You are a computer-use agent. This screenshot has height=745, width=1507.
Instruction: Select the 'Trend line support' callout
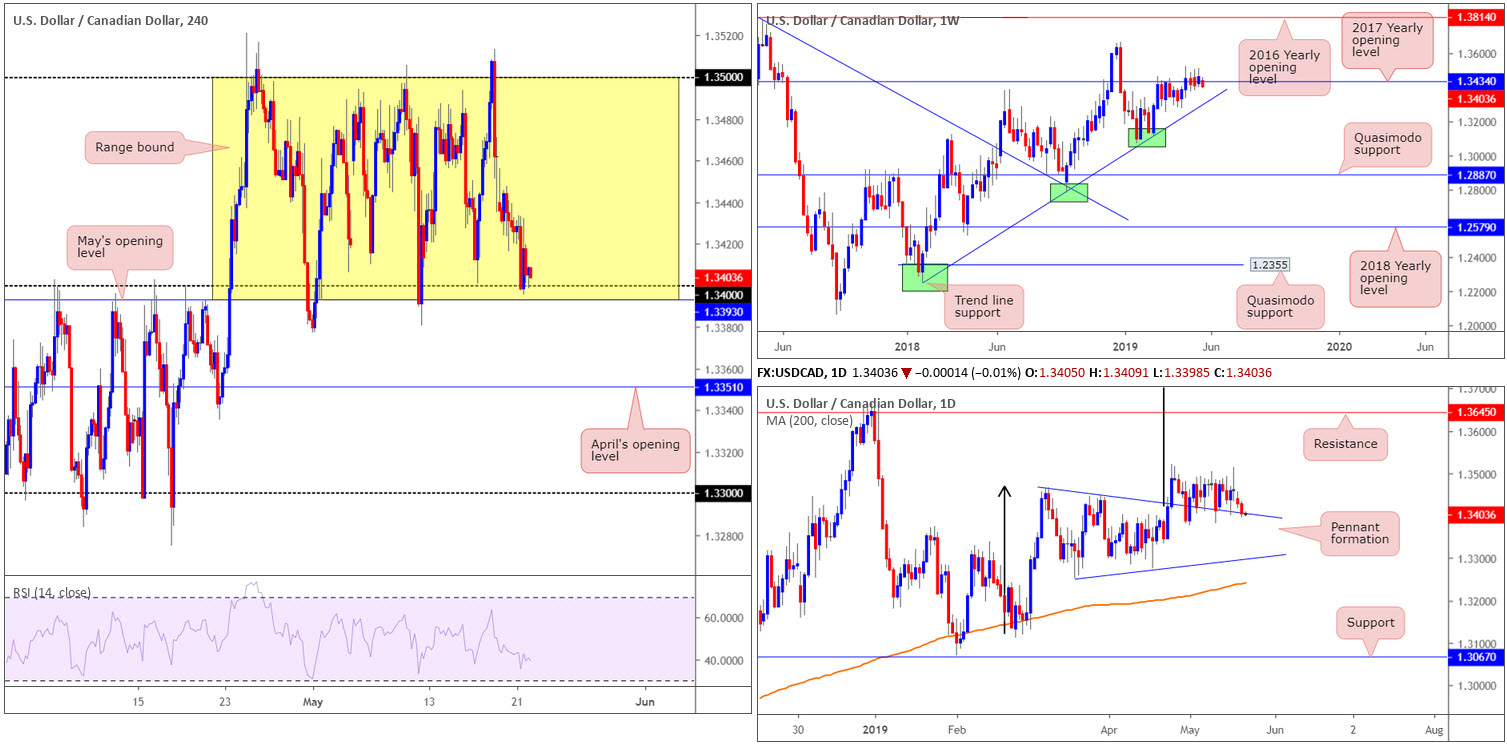point(985,307)
